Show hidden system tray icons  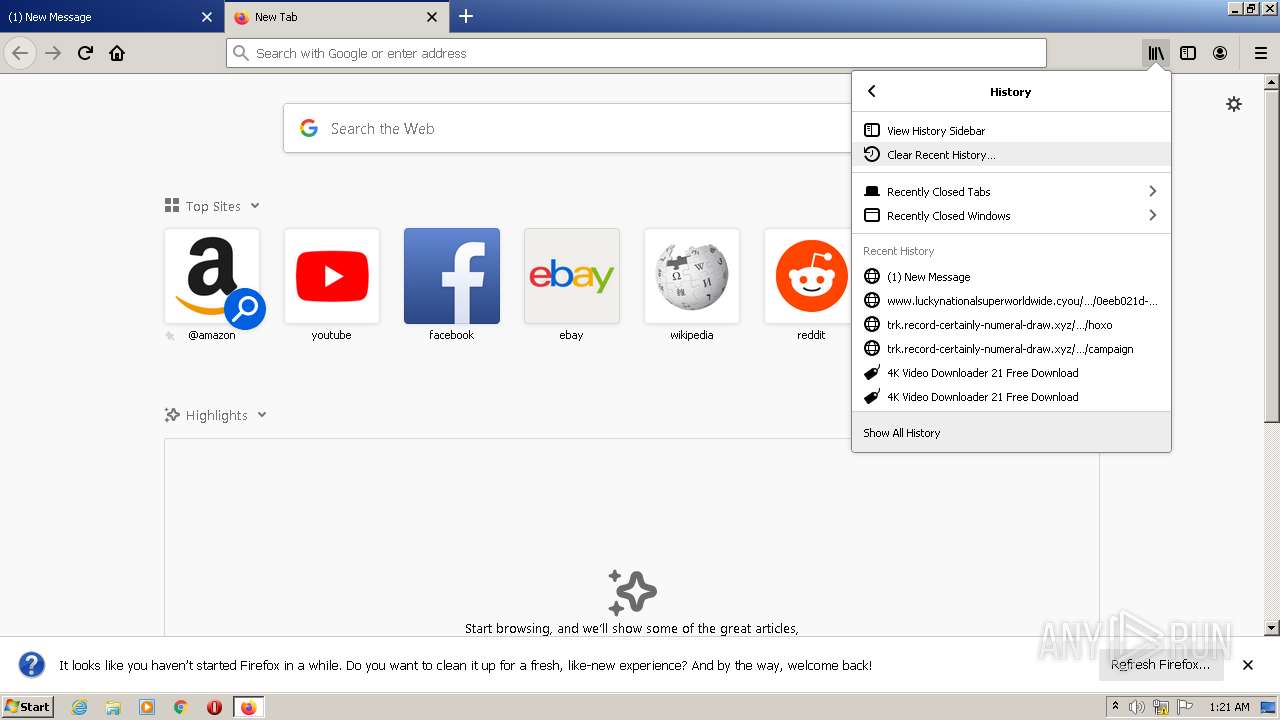coord(1116,707)
